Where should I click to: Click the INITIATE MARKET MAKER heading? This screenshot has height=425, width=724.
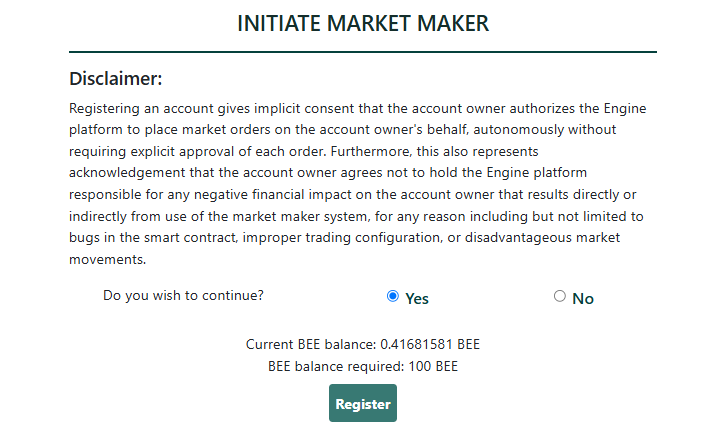click(x=363, y=24)
